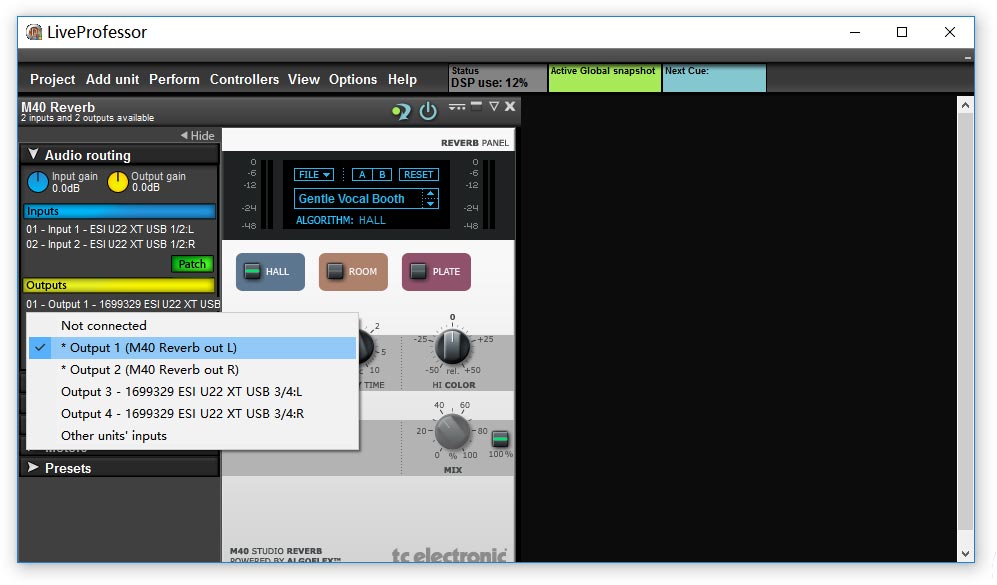Click the M40 Reverb unit title

[58, 107]
